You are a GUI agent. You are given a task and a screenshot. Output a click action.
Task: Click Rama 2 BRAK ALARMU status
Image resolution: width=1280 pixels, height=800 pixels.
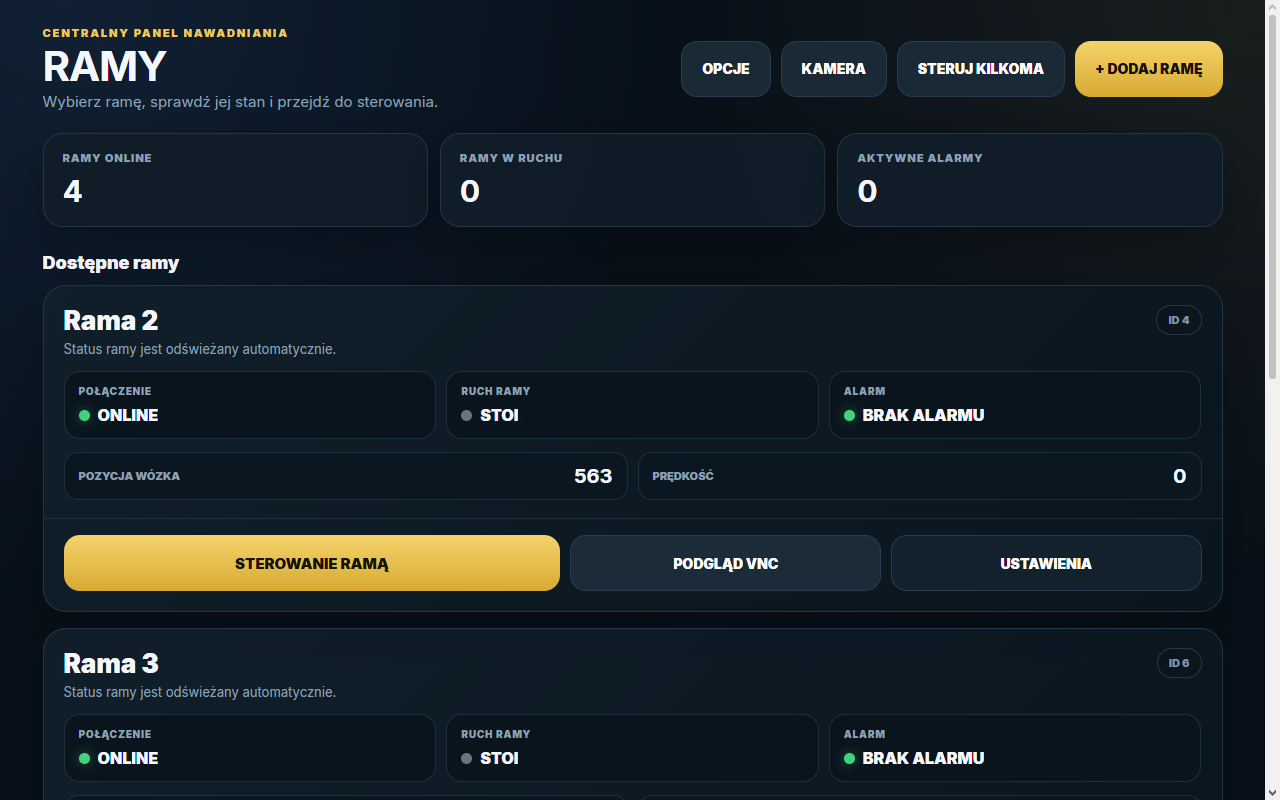coord(1015,405)
